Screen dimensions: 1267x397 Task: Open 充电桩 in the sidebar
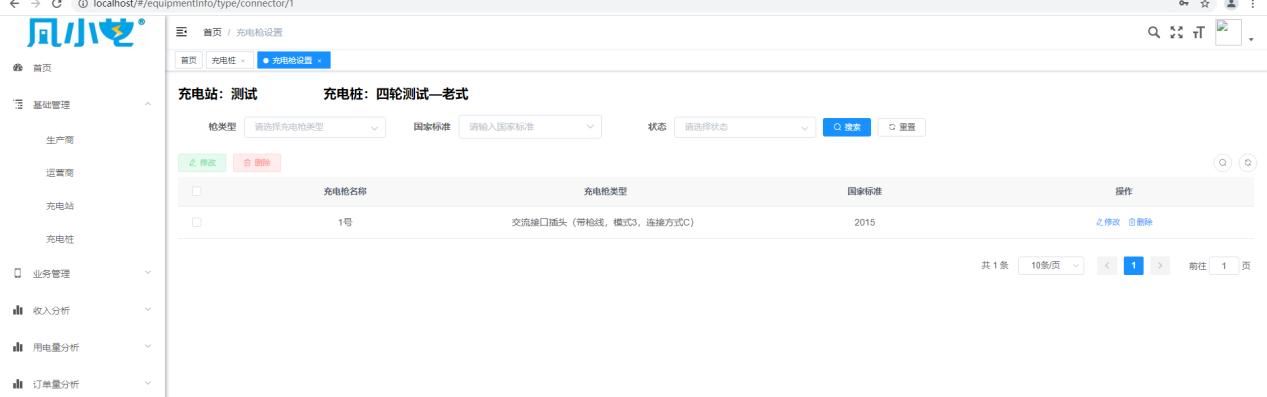click(59, 239)
